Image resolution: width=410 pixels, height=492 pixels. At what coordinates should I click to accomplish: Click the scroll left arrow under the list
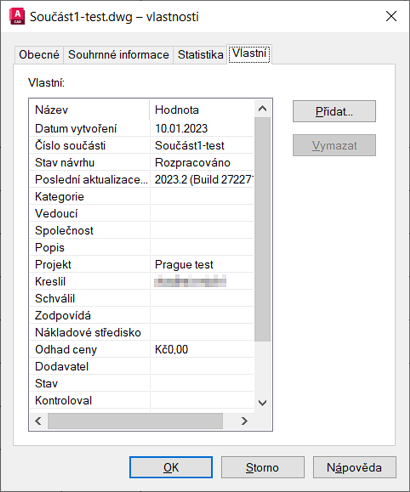38,421
